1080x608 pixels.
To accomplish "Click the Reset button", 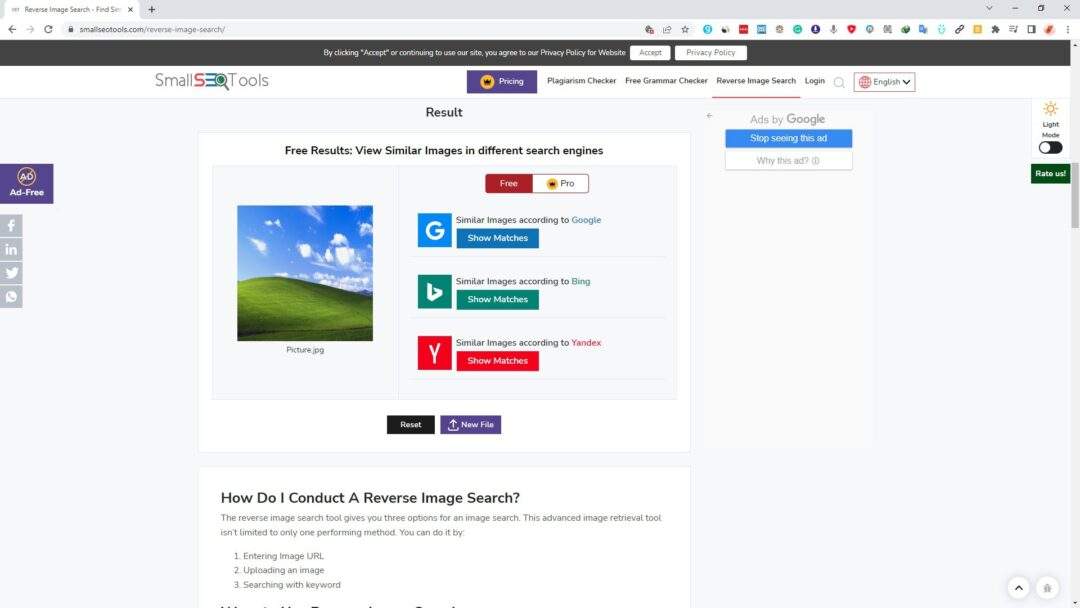I will tap(411, 425).
